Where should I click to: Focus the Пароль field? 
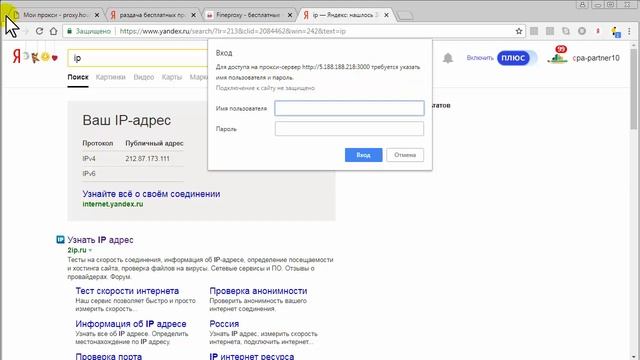[x=349, y=129]
